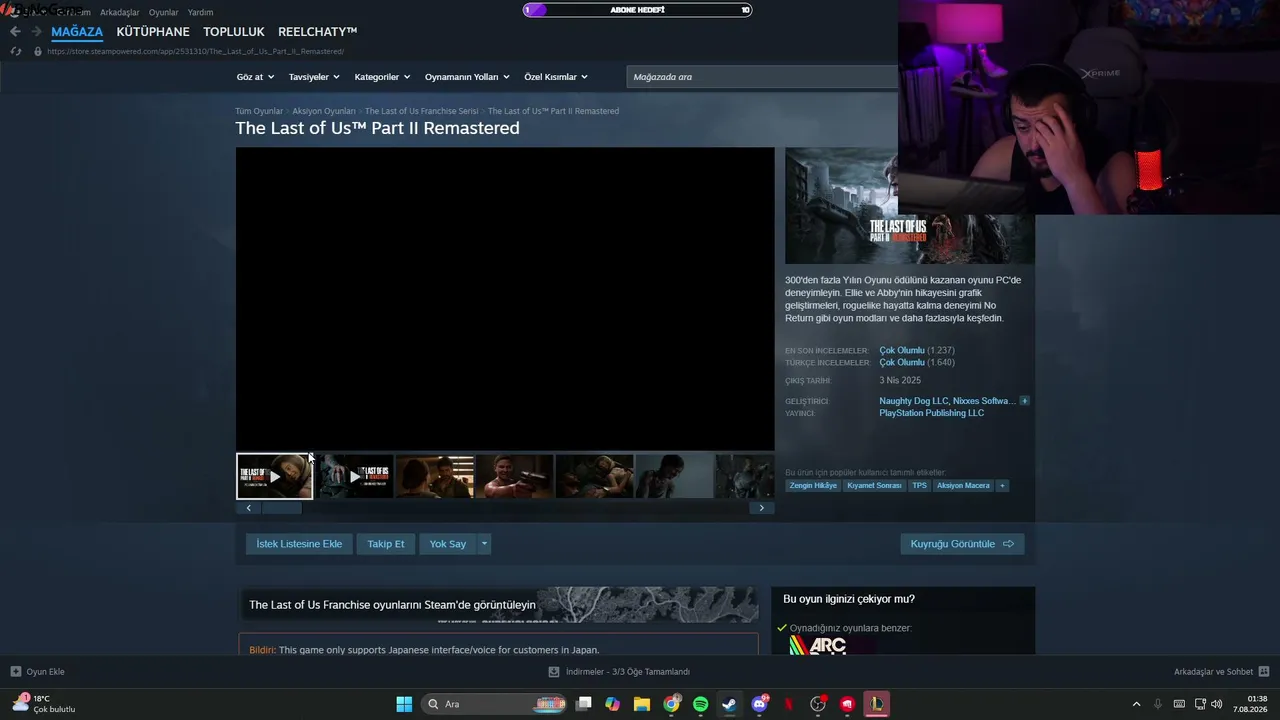Viewport: 1280px width, 720px height.
Task: Select the Zengin Hikâye tag
Action: pyautogui.click(x=813, y=486)
